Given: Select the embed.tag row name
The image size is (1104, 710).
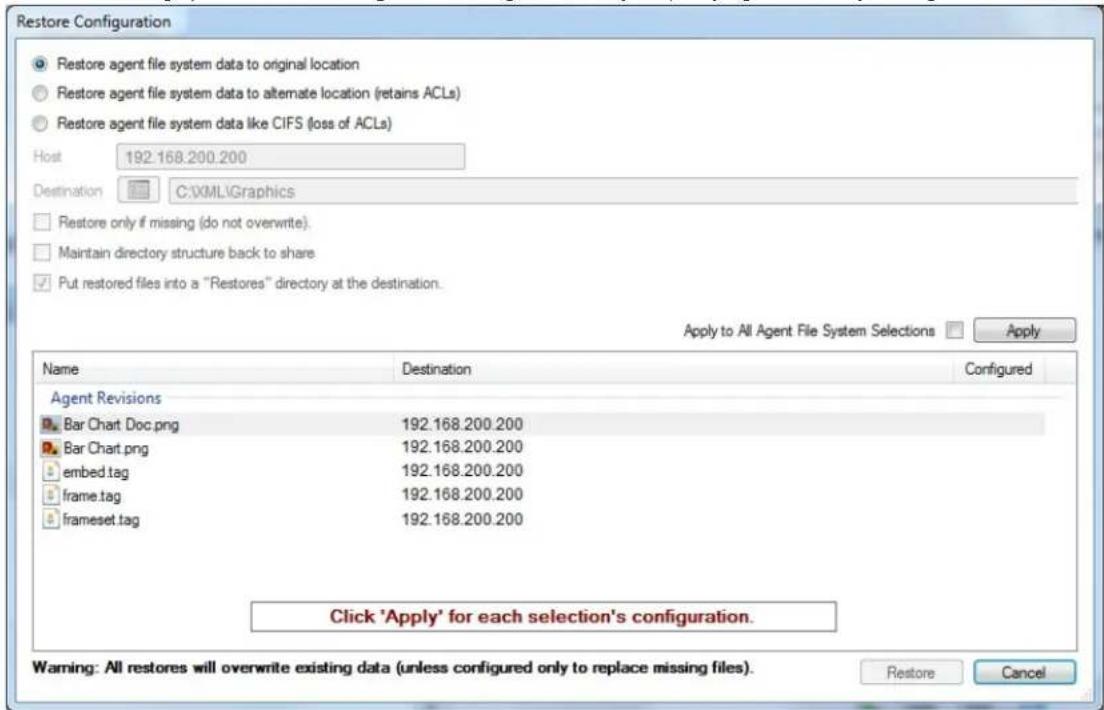Looking at the screenshot, I should pyautogui.click(x=96, y=472).
